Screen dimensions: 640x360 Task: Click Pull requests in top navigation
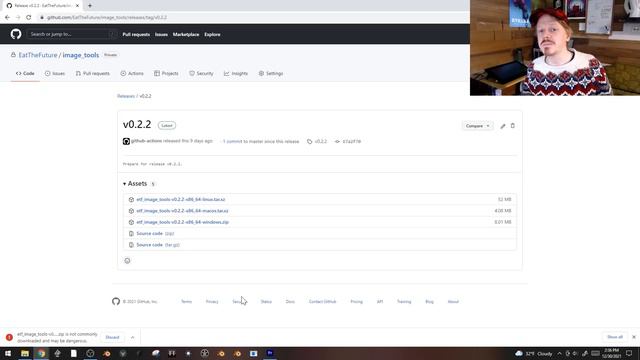(x=136, y=35)
